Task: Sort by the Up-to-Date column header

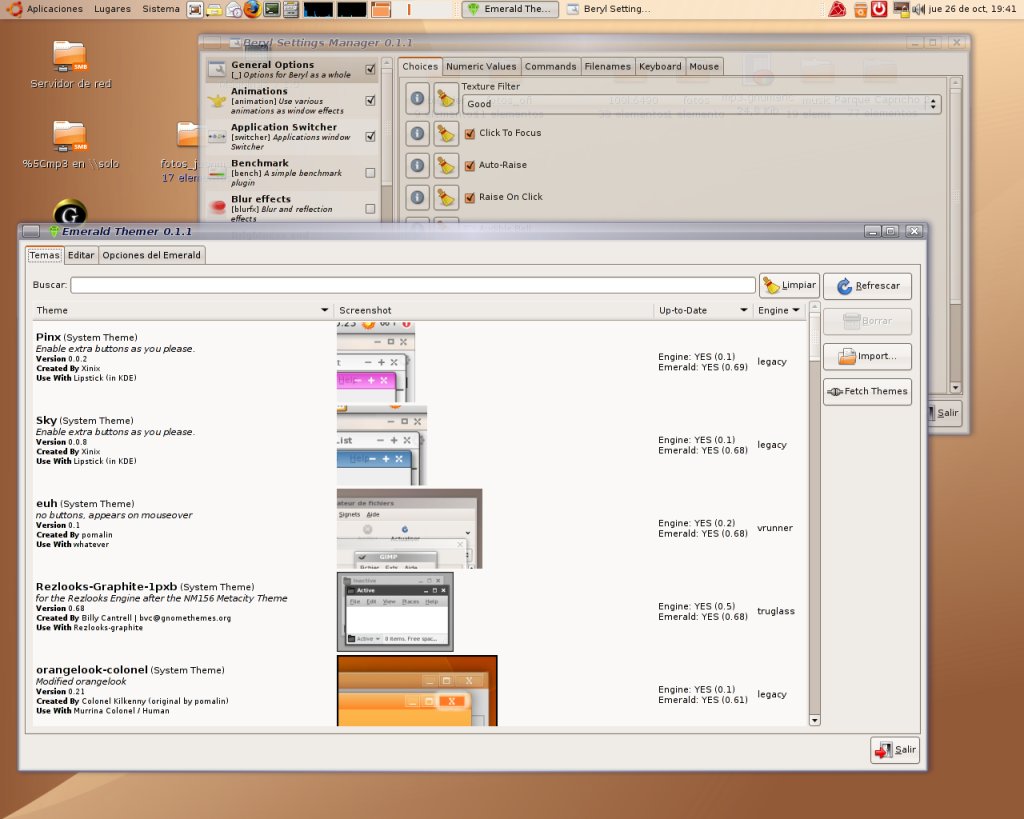Action: [703, 310]
